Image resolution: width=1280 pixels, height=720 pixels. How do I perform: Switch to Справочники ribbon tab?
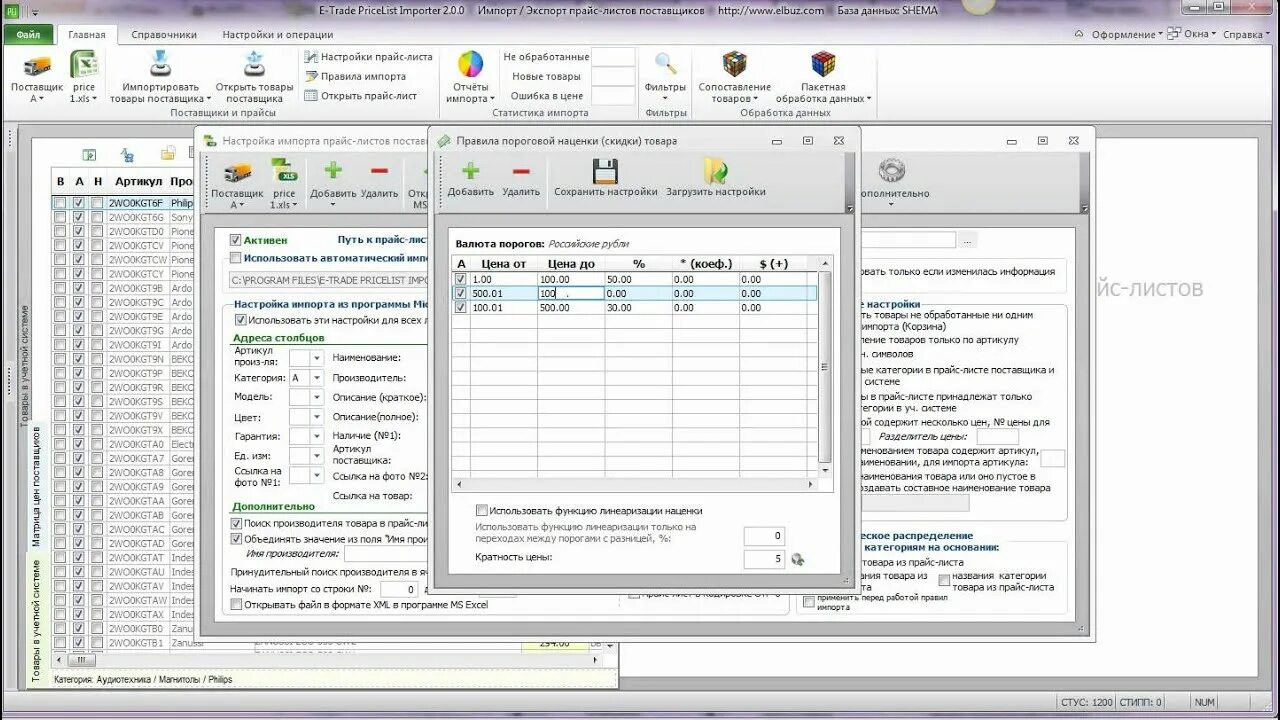pos(164,34)
